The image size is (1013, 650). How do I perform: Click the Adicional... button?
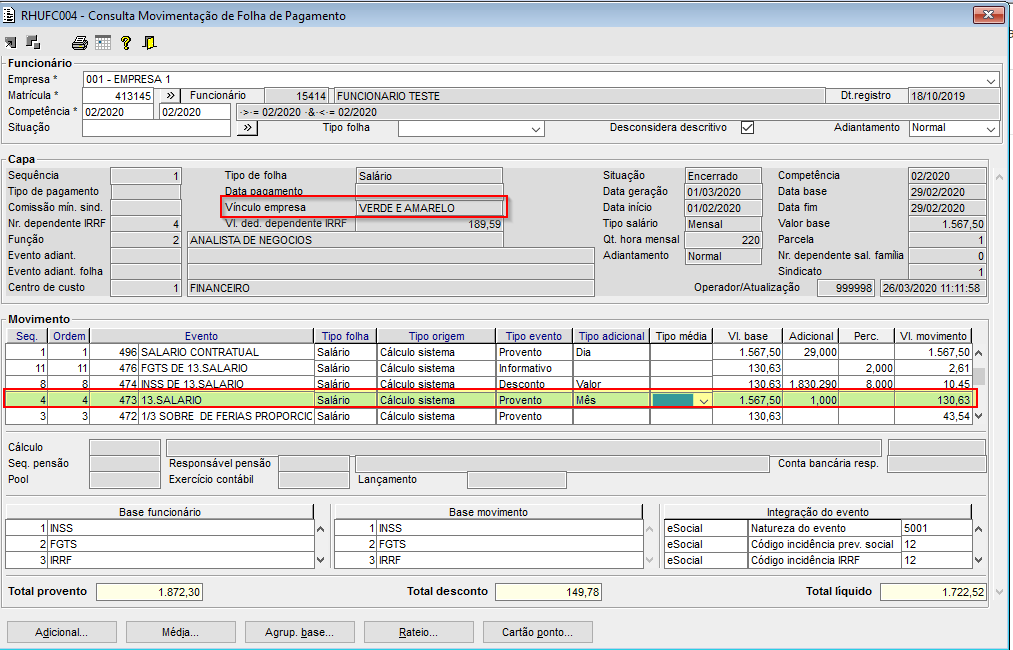pos(61,632)
